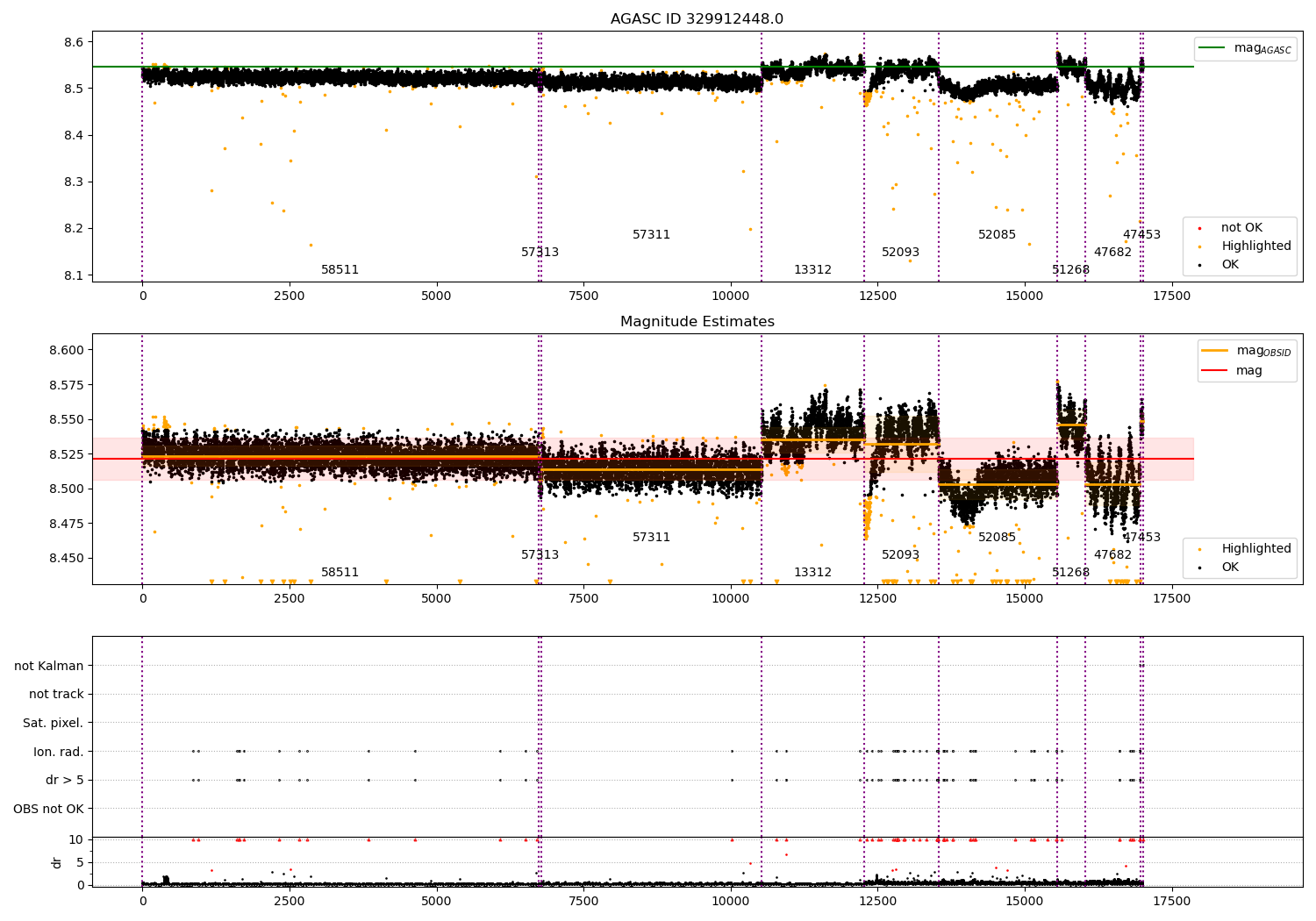Select 'Highlighted' entry in middle panel legend
The width and height of the screenshot is (1316, 921).
[1255, 548]
